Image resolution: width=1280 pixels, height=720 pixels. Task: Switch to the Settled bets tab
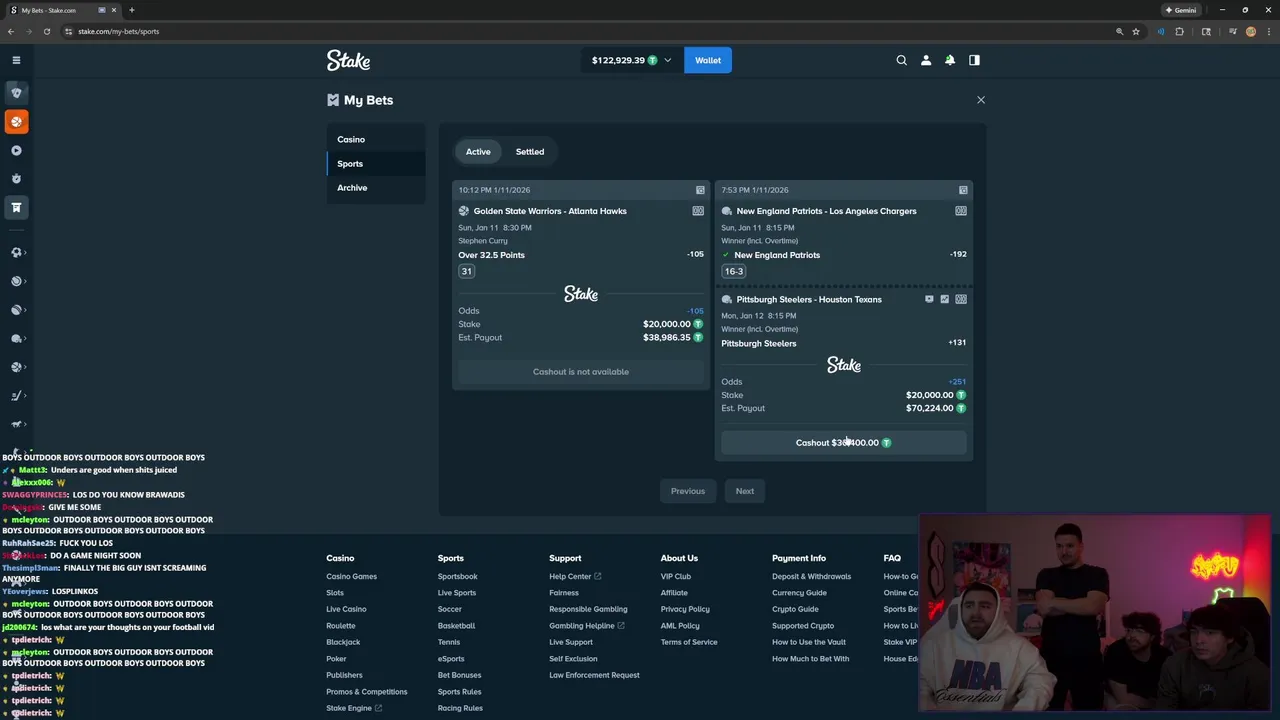tap(530, 152)
